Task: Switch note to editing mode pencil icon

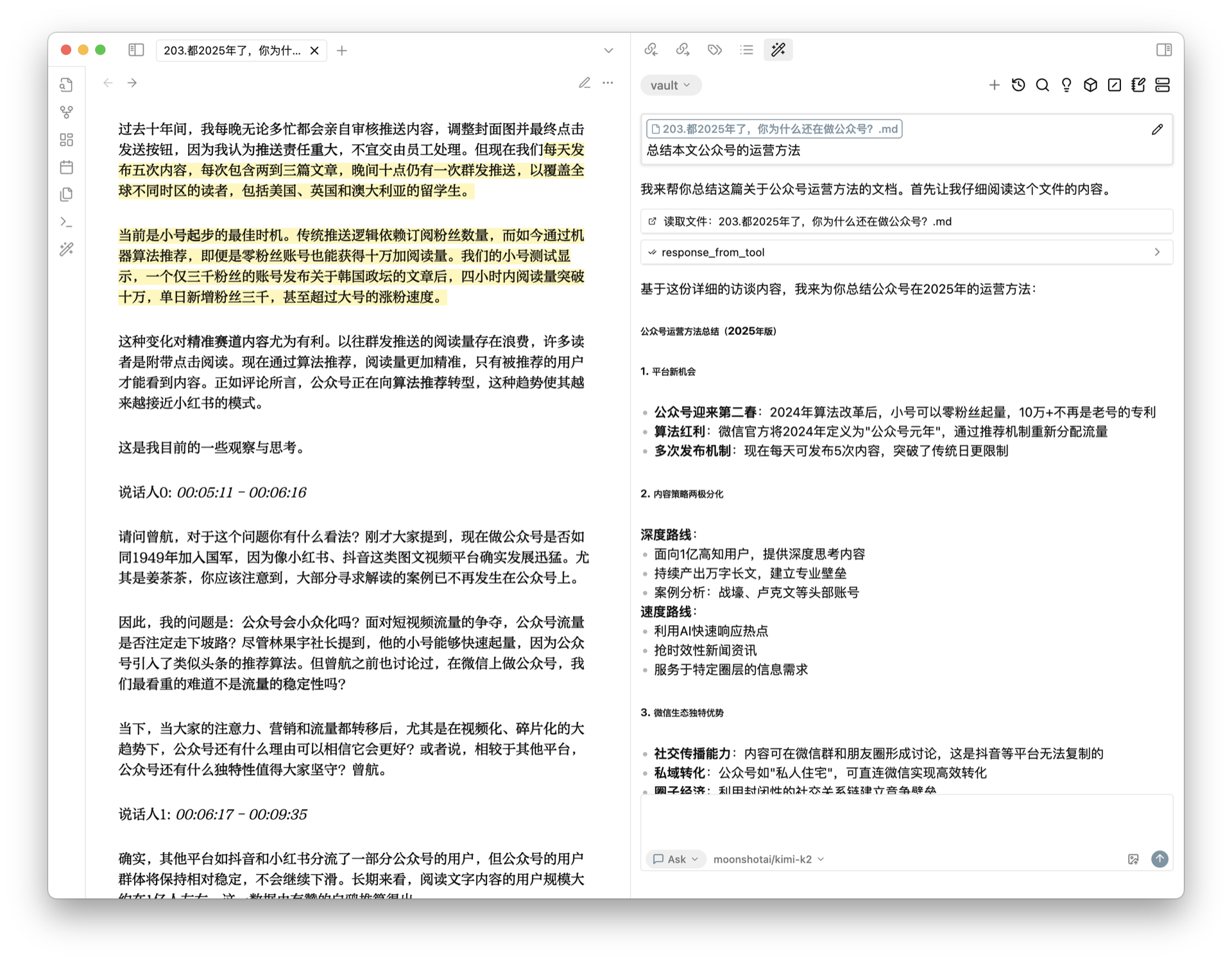Action: pyautogui.click(x=584, y=83)
